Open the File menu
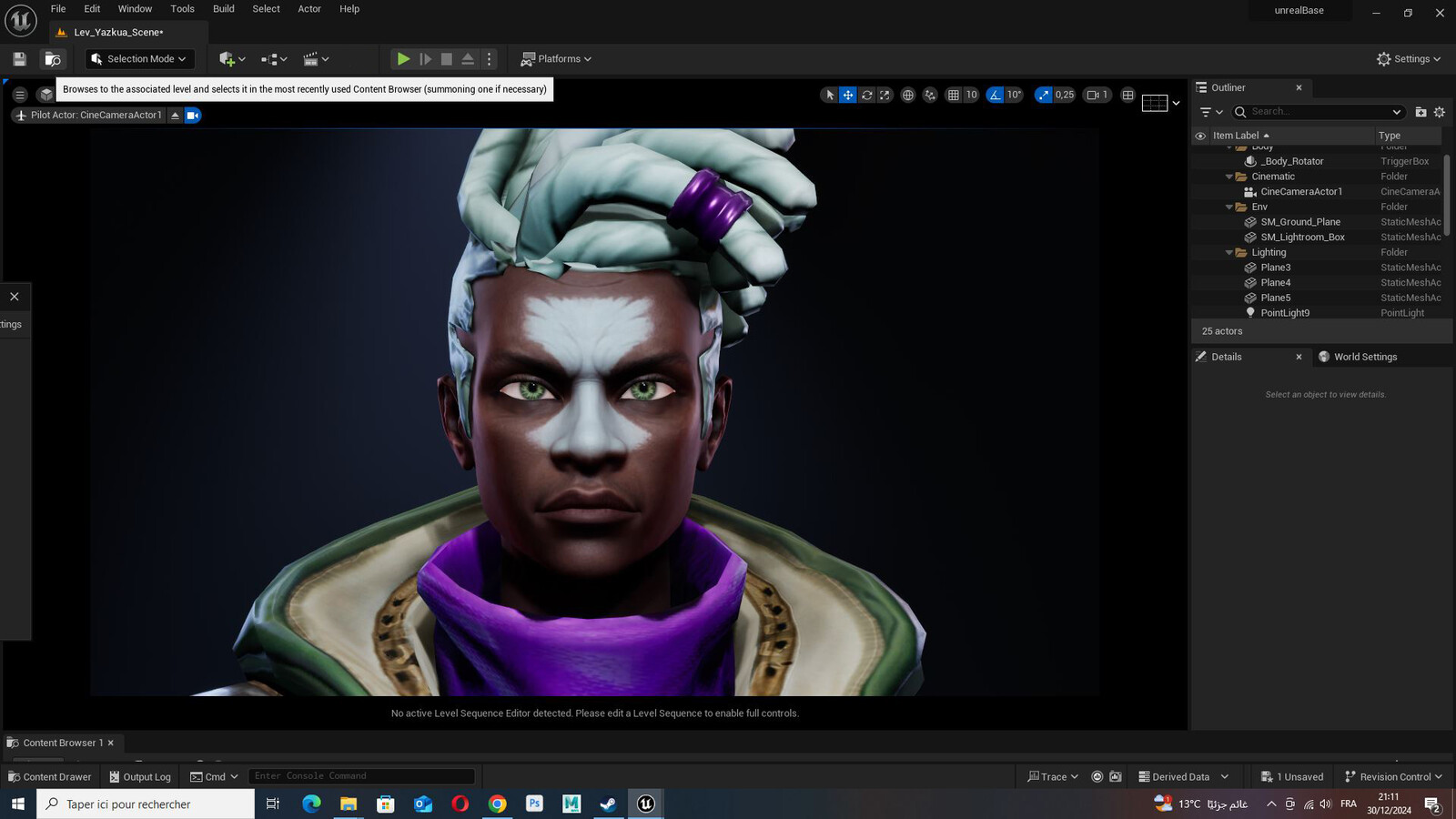This screenshot has width=1456, height=819. pos(58,9)
